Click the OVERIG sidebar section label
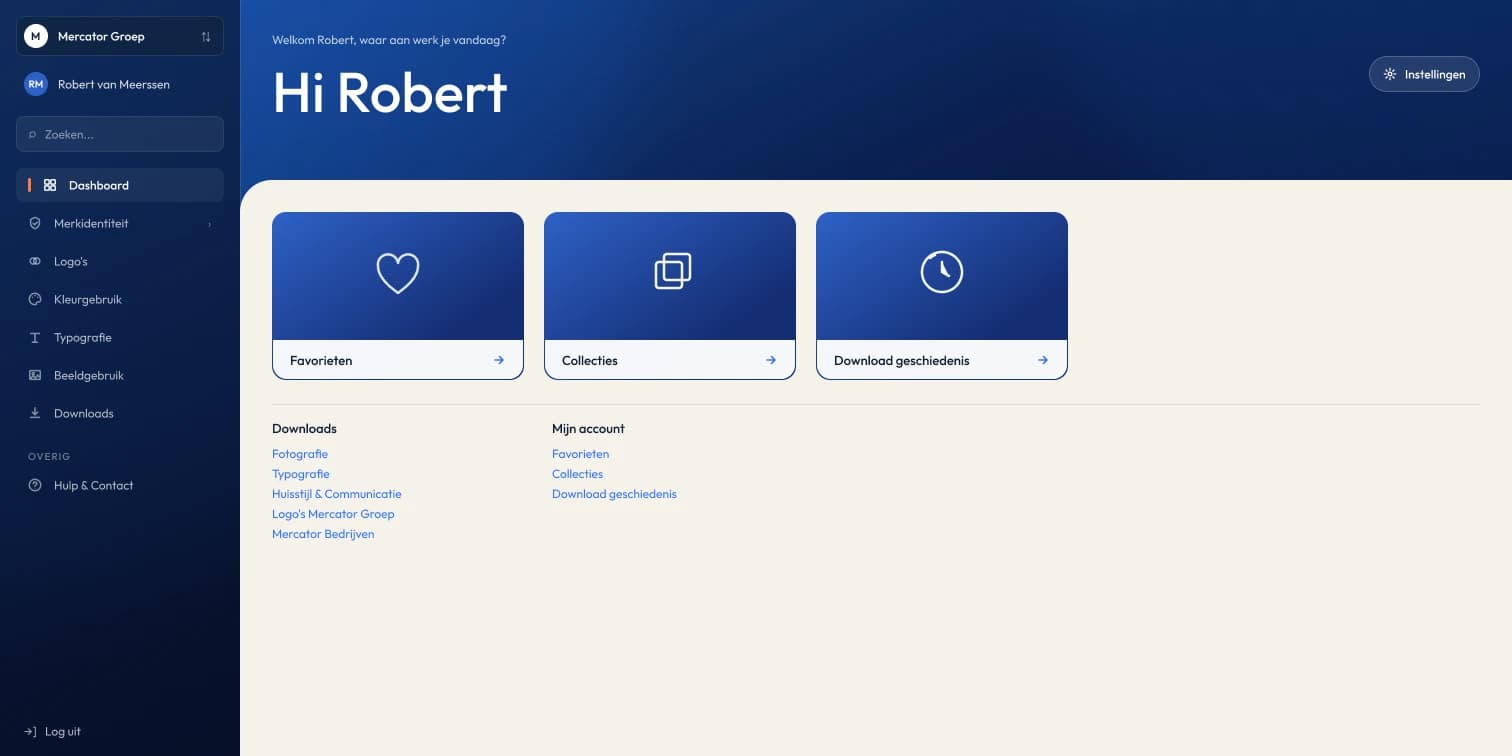The image size is (1512, 756). coord(49,456)
